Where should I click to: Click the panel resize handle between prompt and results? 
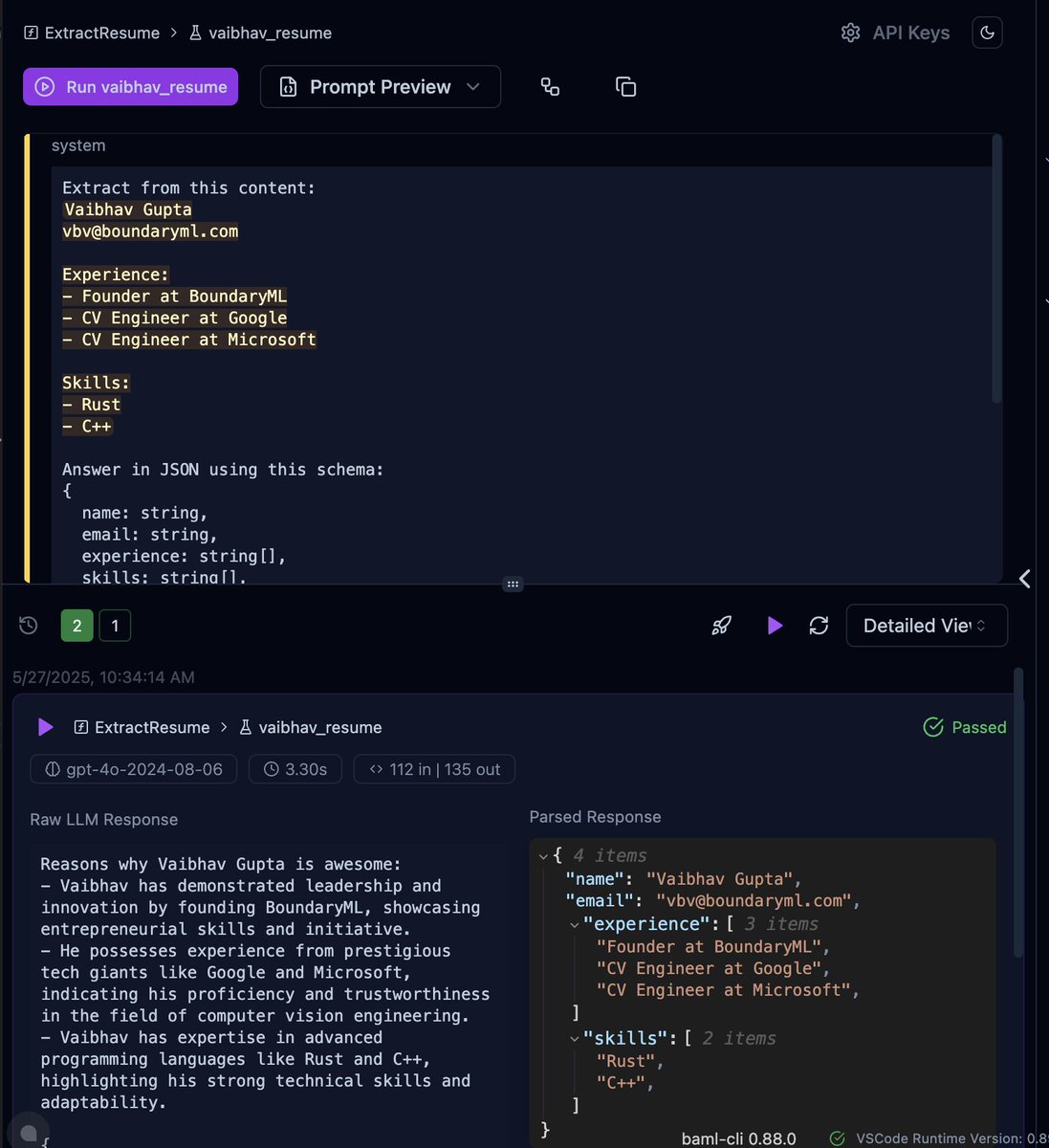pos(514,584)
